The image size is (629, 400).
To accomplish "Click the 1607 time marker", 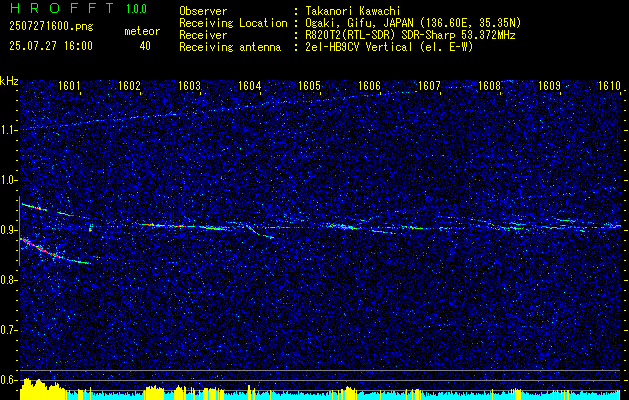I will point(428,85).
